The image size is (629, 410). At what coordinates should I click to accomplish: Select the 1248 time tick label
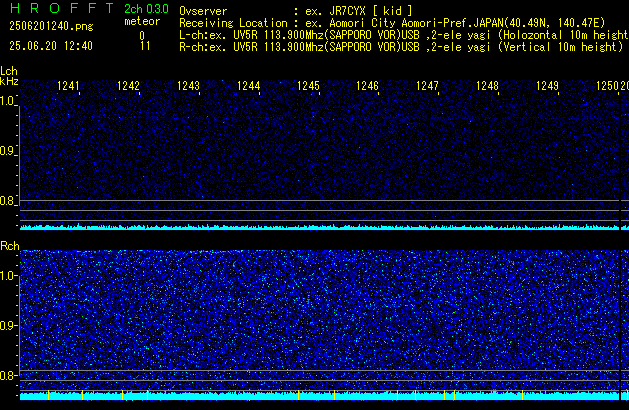[487, 86]
